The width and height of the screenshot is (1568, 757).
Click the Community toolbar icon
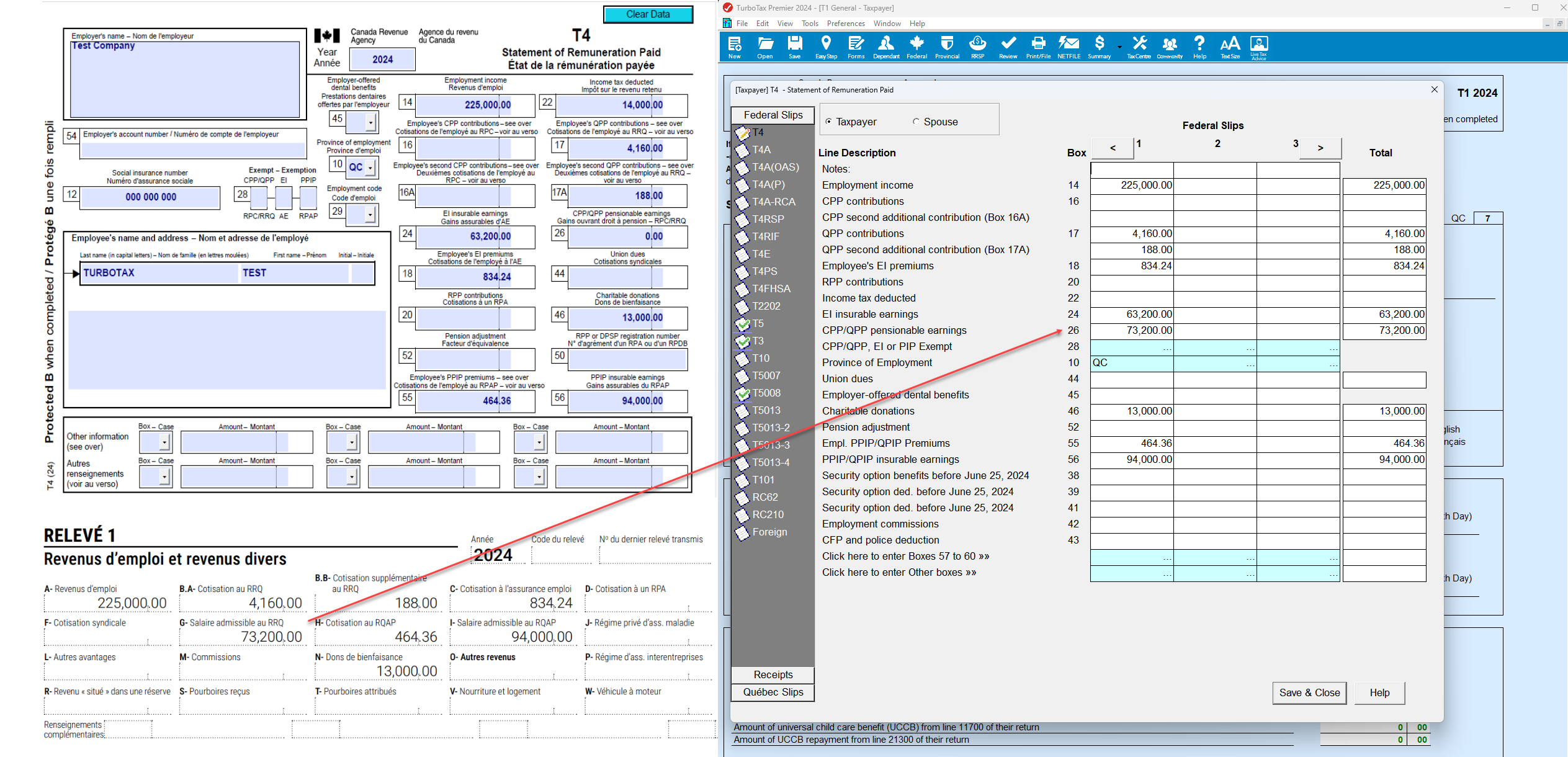pos(1170,47)
